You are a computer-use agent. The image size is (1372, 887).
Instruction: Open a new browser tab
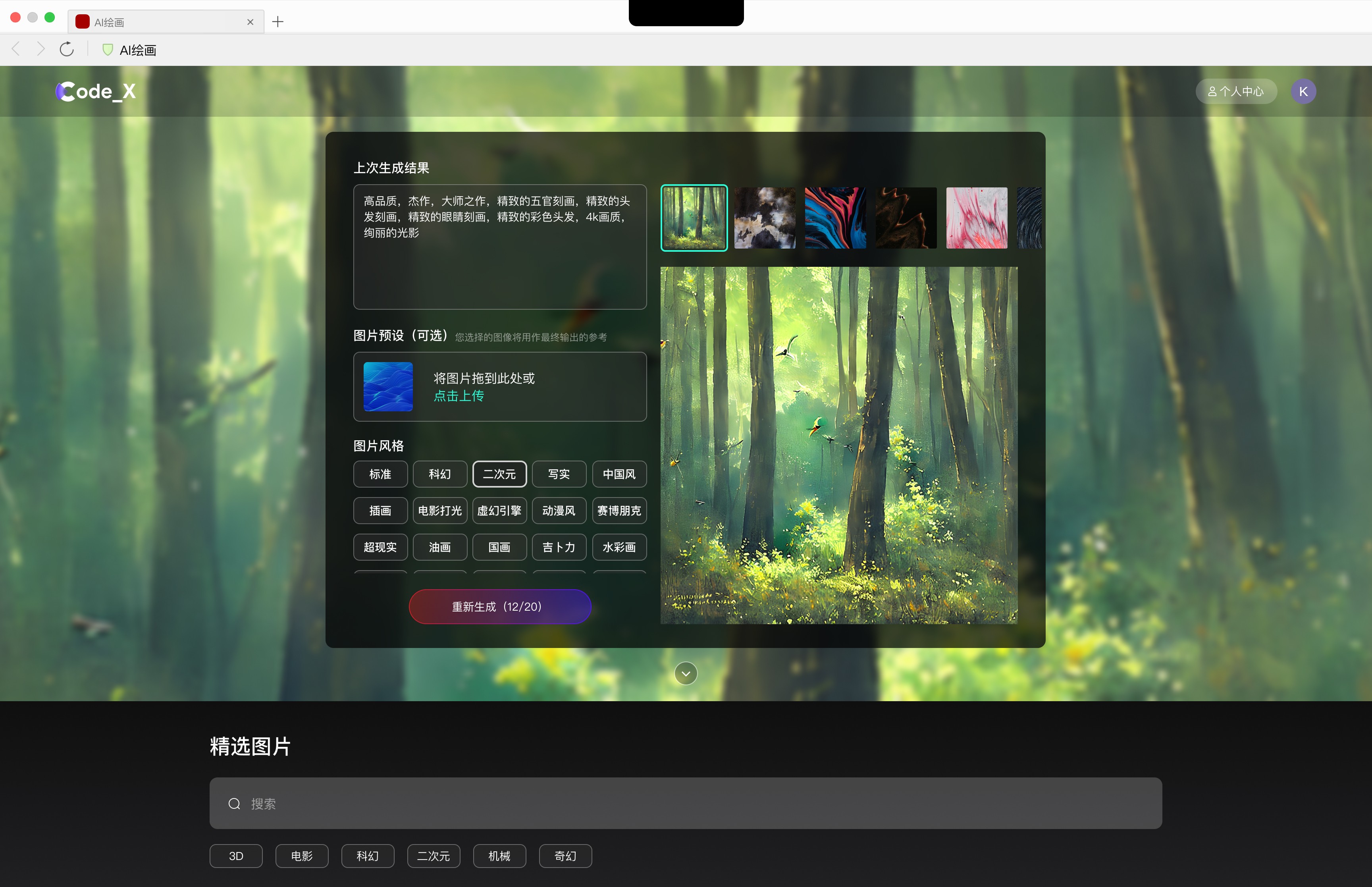coord(277,22)
